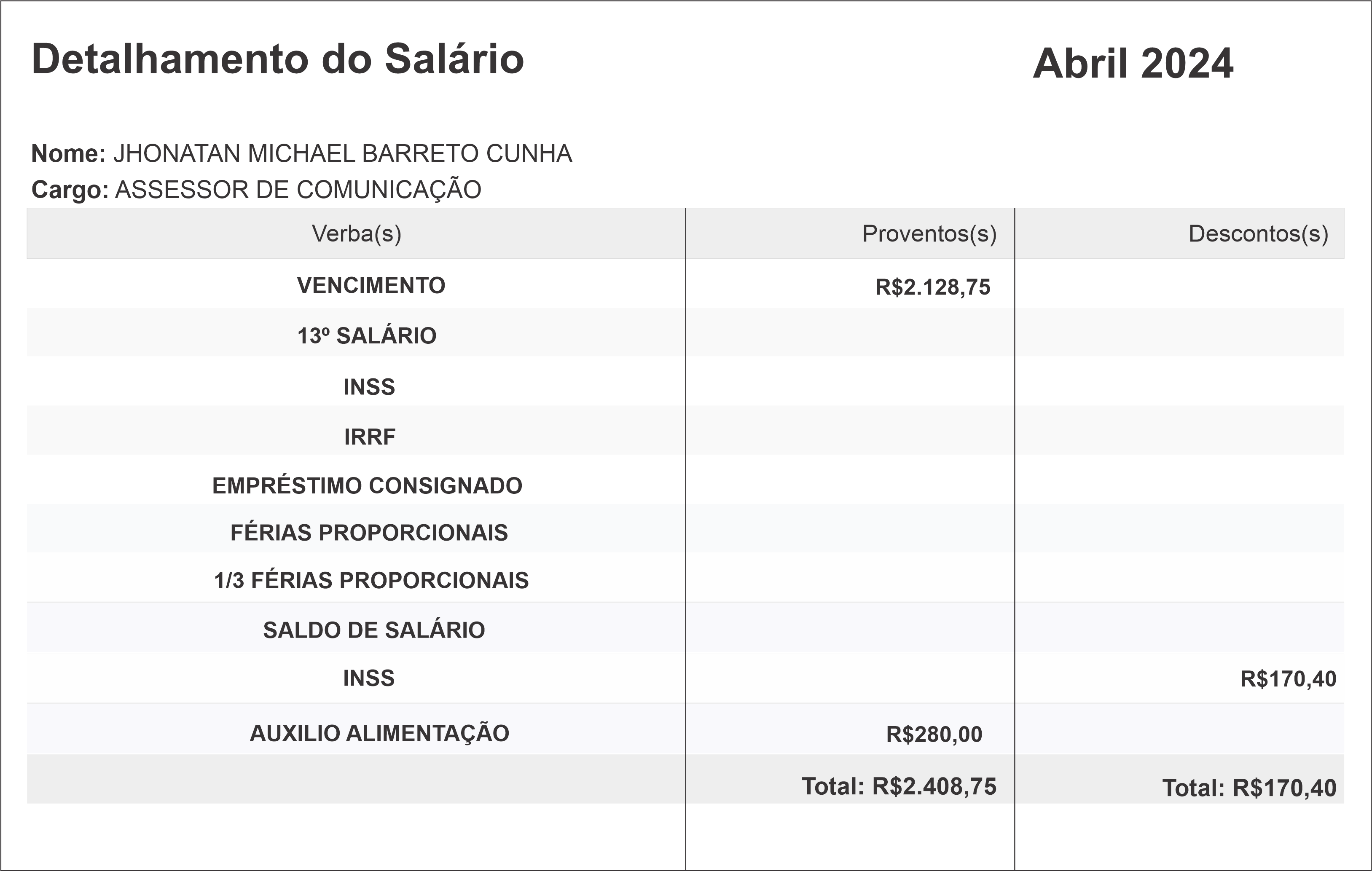Screen dimensions: 1372x871
Task: Click the 'Verba(s)' column header
Action: [x=356, y=233]
